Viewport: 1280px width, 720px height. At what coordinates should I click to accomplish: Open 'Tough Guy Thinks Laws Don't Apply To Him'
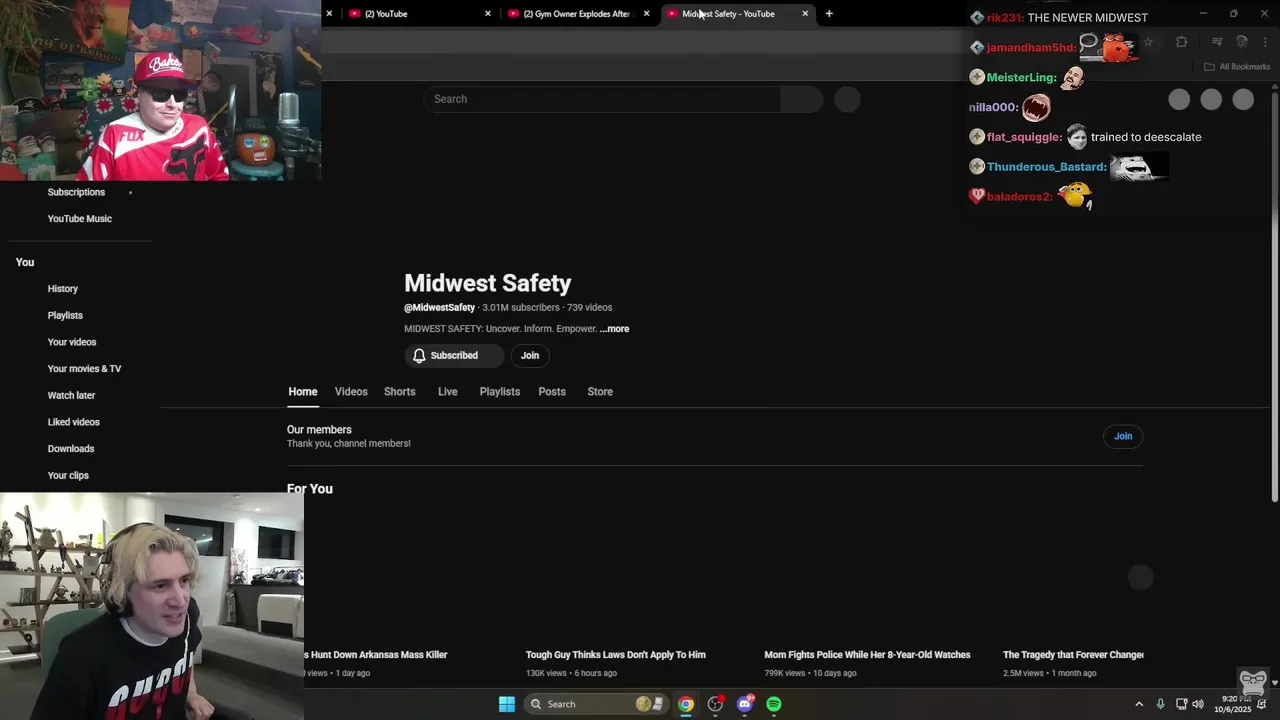click(x=616, y=655)
